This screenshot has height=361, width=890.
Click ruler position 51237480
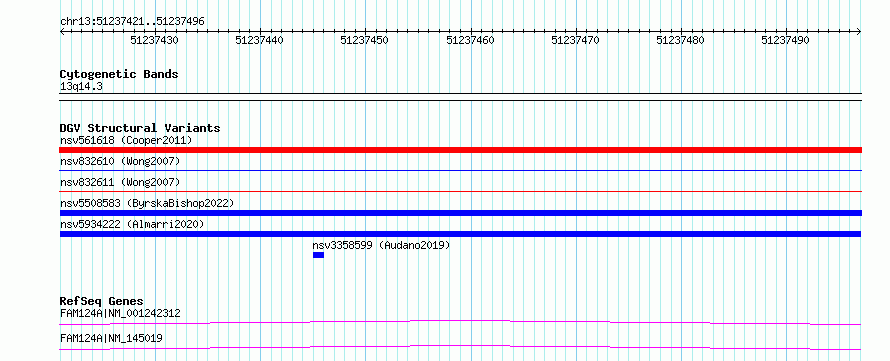[x=681, y=40]
